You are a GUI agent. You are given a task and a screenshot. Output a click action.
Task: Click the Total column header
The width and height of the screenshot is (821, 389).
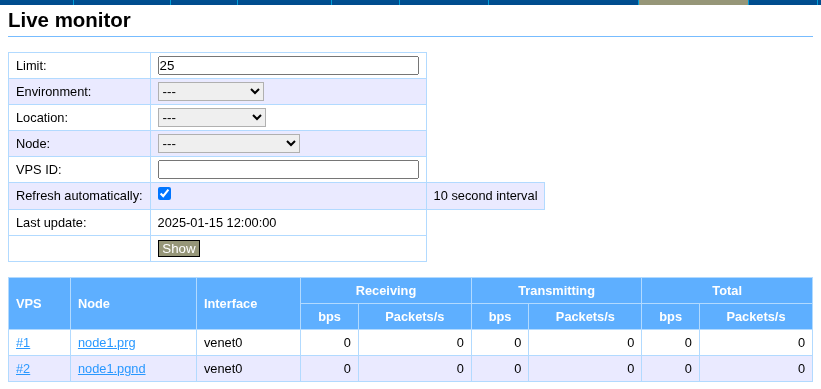[x=727, y=291]
